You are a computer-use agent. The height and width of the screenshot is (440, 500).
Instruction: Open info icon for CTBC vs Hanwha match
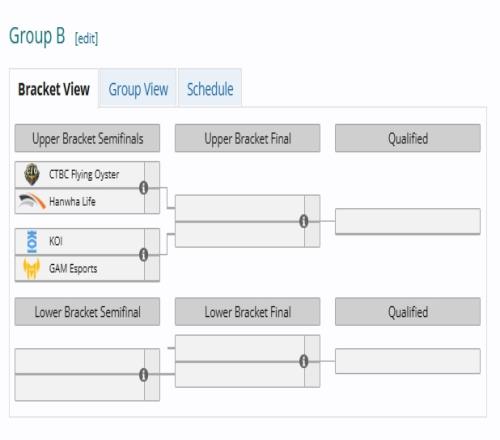click(x=144, y=188)
